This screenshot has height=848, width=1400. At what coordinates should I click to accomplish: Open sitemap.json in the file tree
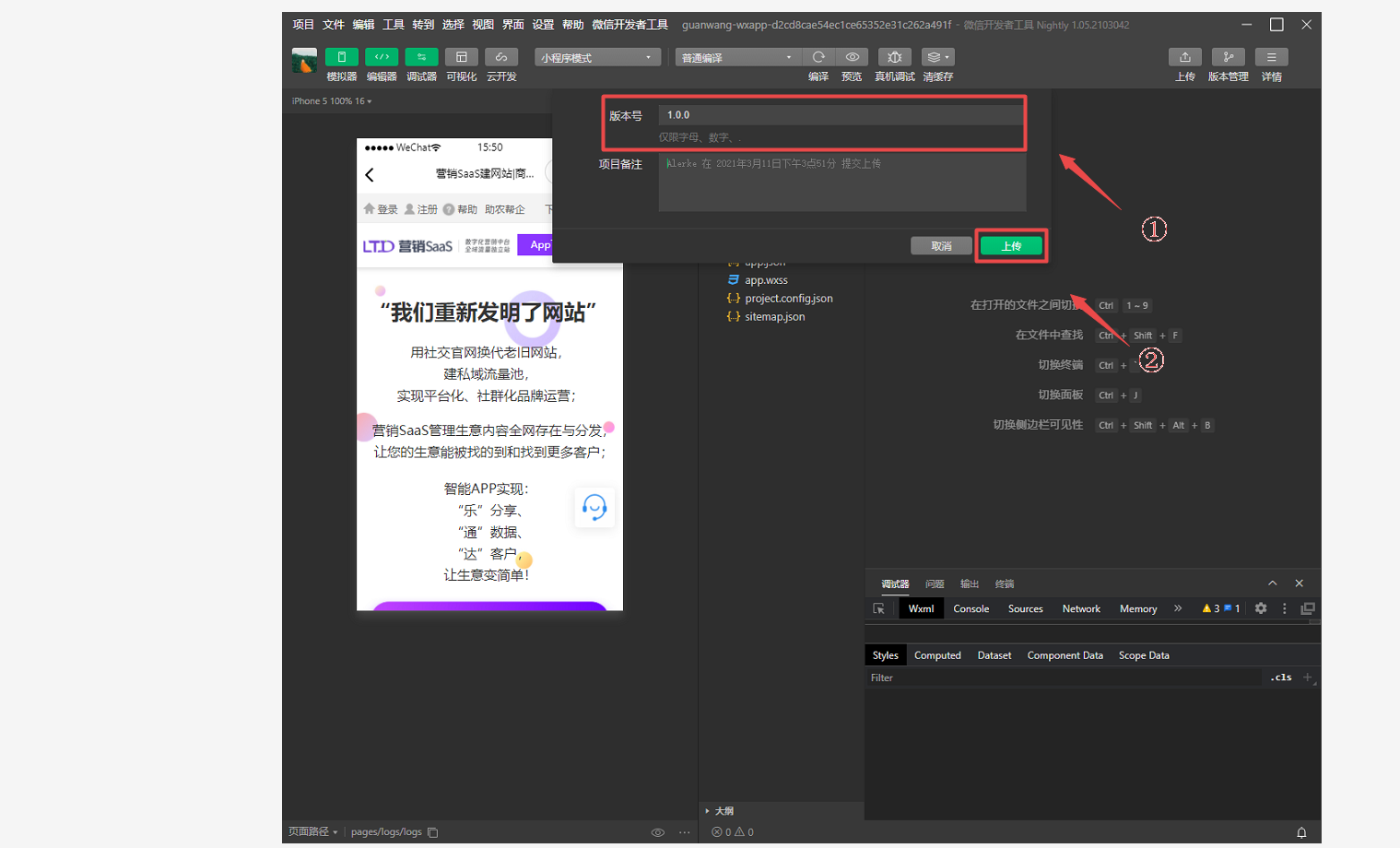774,317
